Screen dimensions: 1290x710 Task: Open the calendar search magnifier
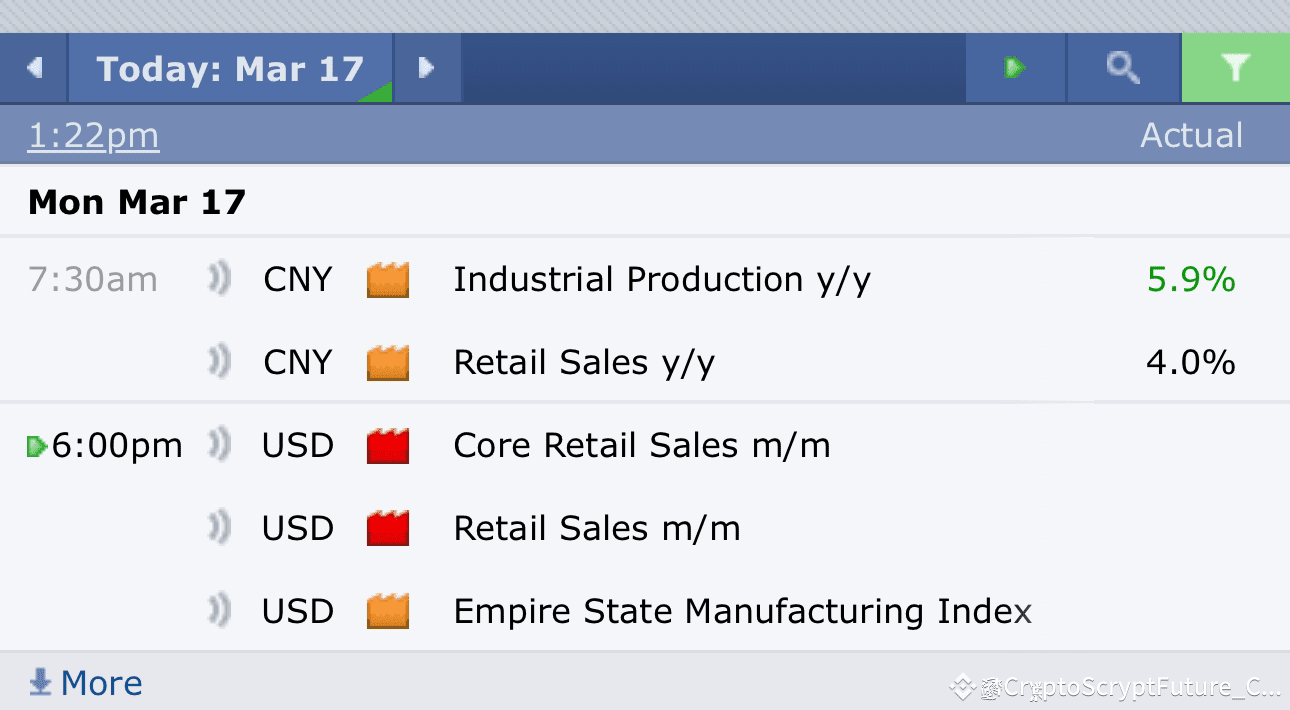click(1124, 68)
